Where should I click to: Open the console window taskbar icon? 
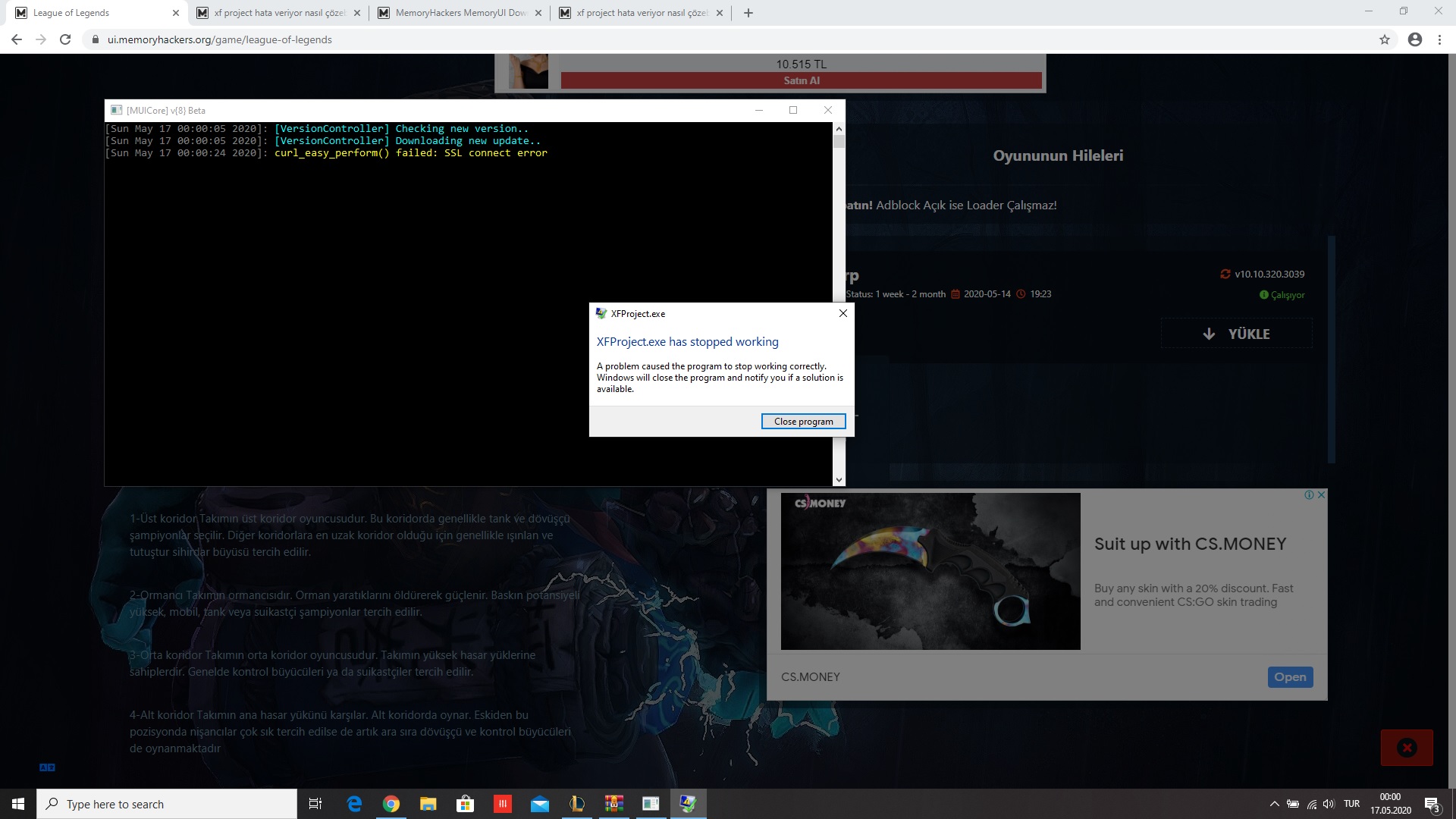[651, 804]
